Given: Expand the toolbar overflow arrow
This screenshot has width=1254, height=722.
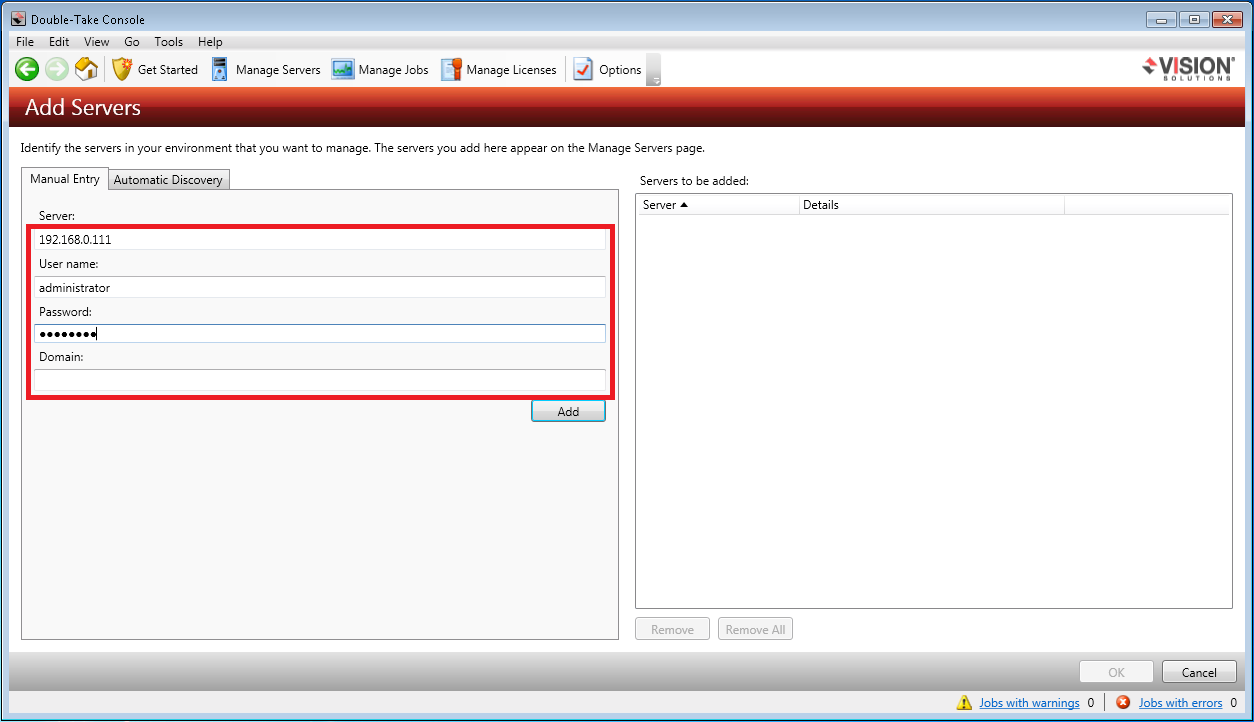Looking at the screenshot, I should click(653, 79).
